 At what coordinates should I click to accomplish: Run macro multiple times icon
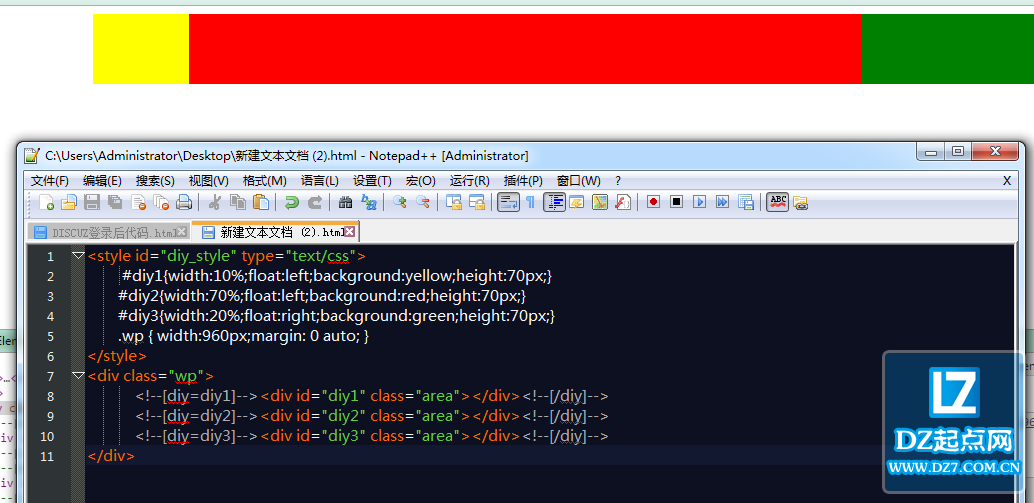pyautogui.click(x=723, y=202)
